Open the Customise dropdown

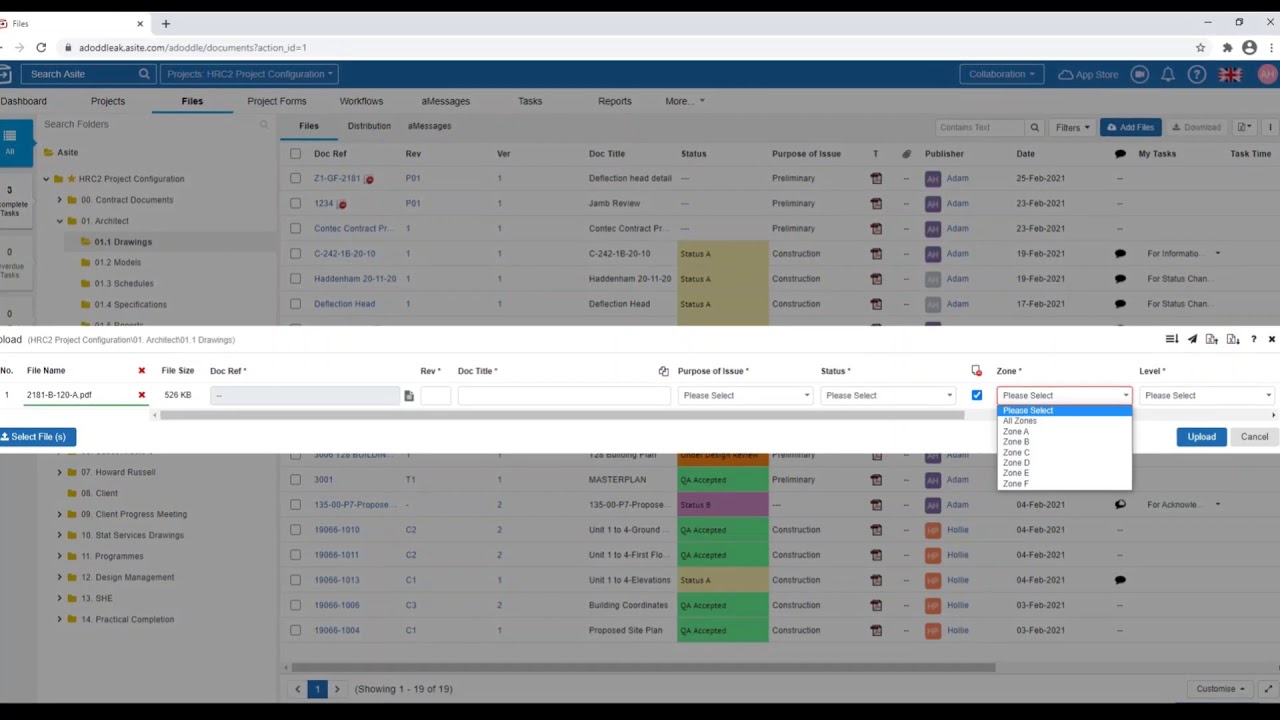click(x=1220, y=689)
